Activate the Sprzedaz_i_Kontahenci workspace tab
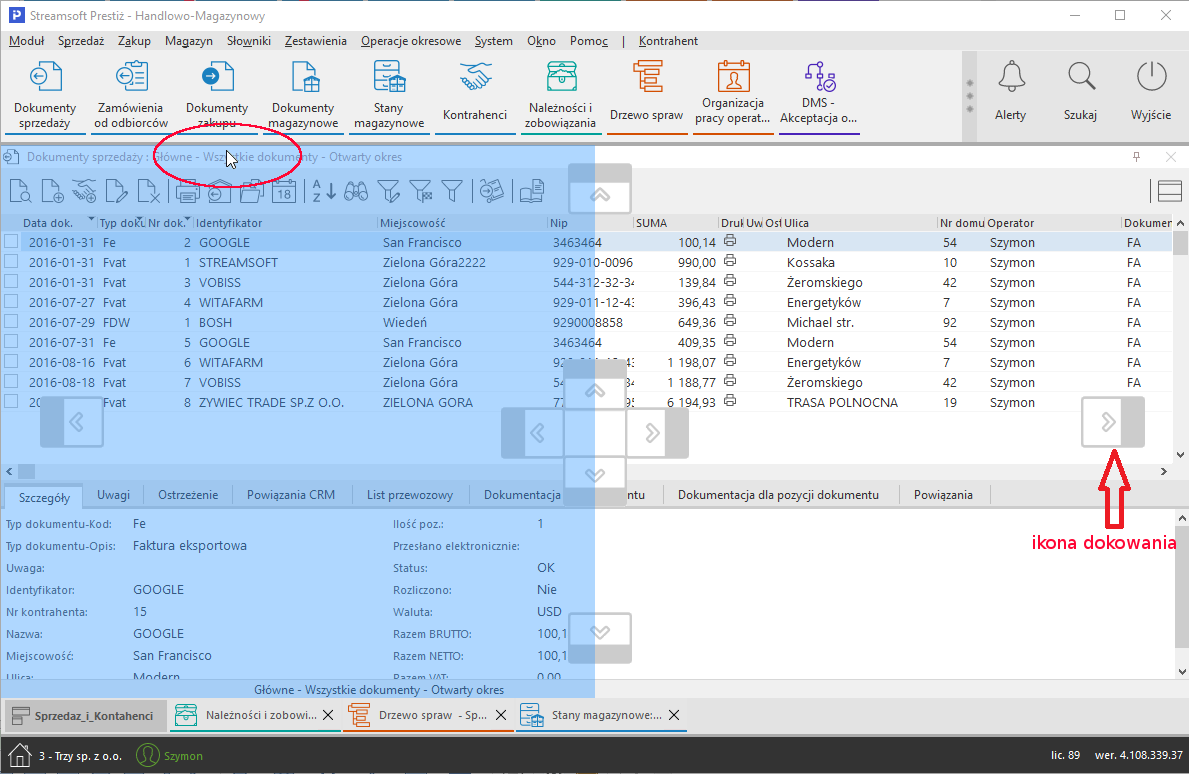The width and height of the screenshot is (1189, 774). coord(84,716)
